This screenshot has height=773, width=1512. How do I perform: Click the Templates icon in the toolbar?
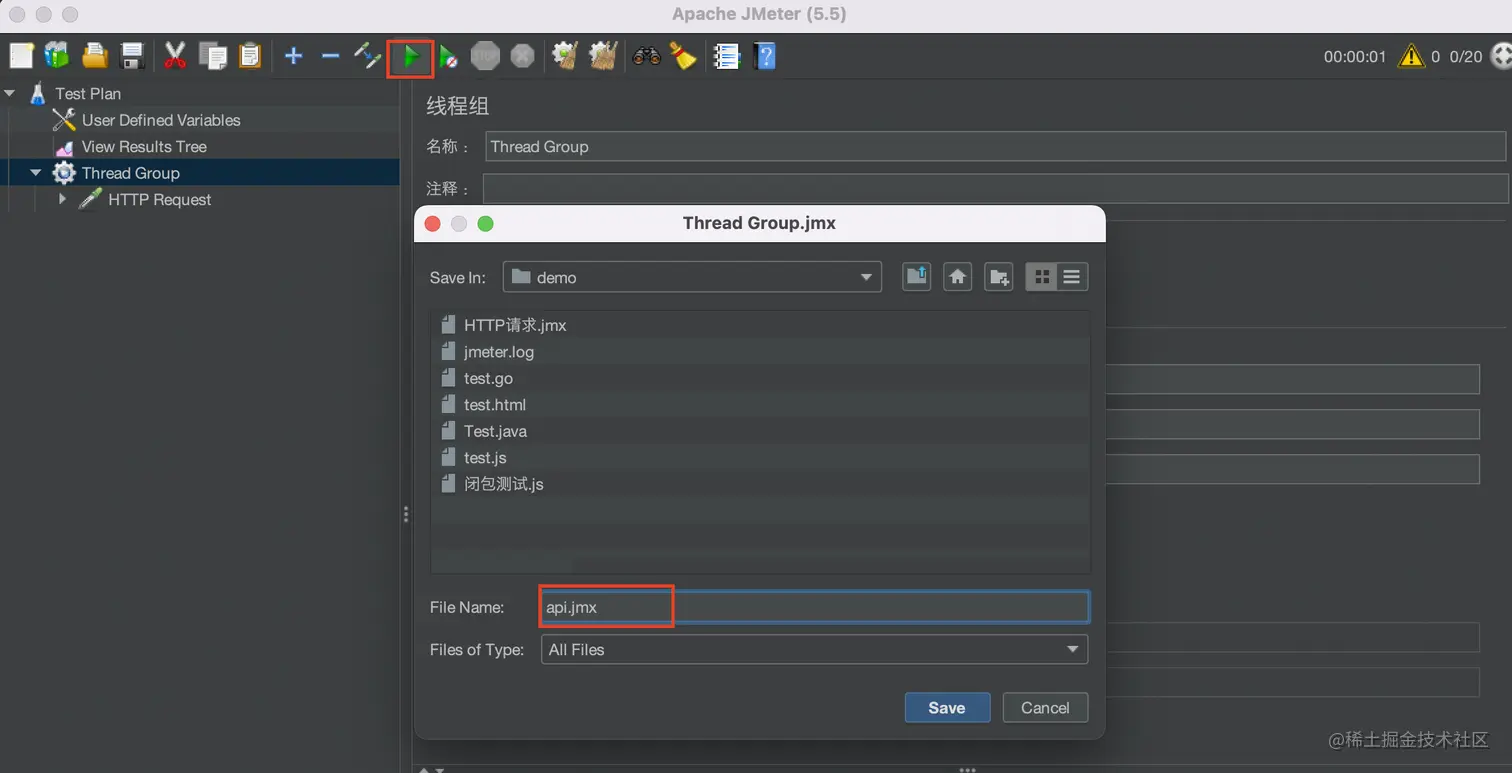[56, 56]
